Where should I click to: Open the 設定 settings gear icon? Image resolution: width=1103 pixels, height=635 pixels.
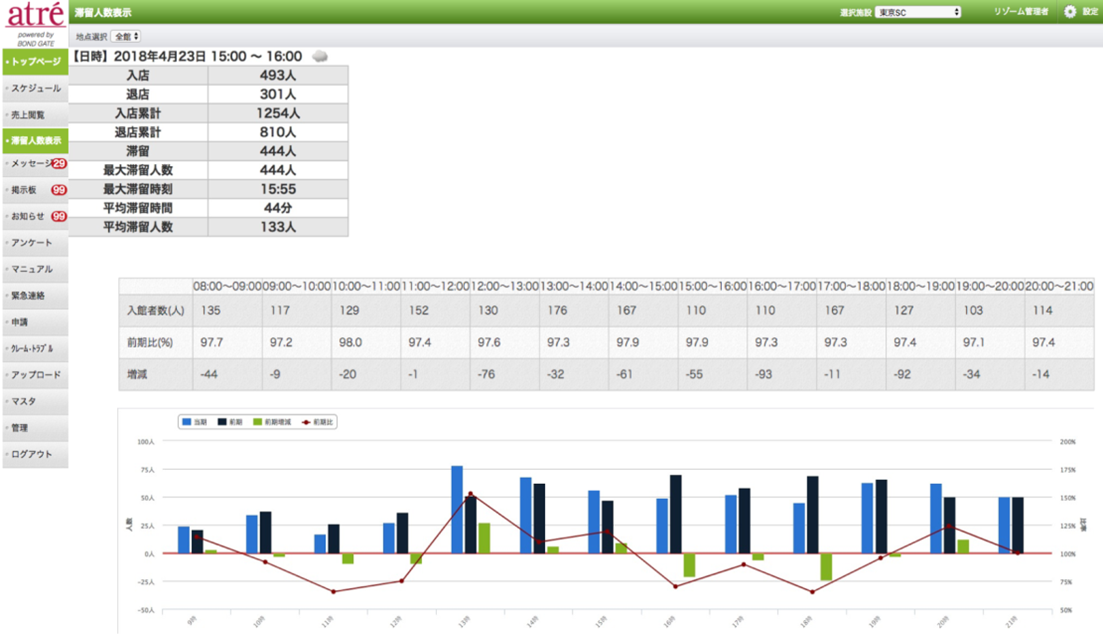click(1070, 12)
